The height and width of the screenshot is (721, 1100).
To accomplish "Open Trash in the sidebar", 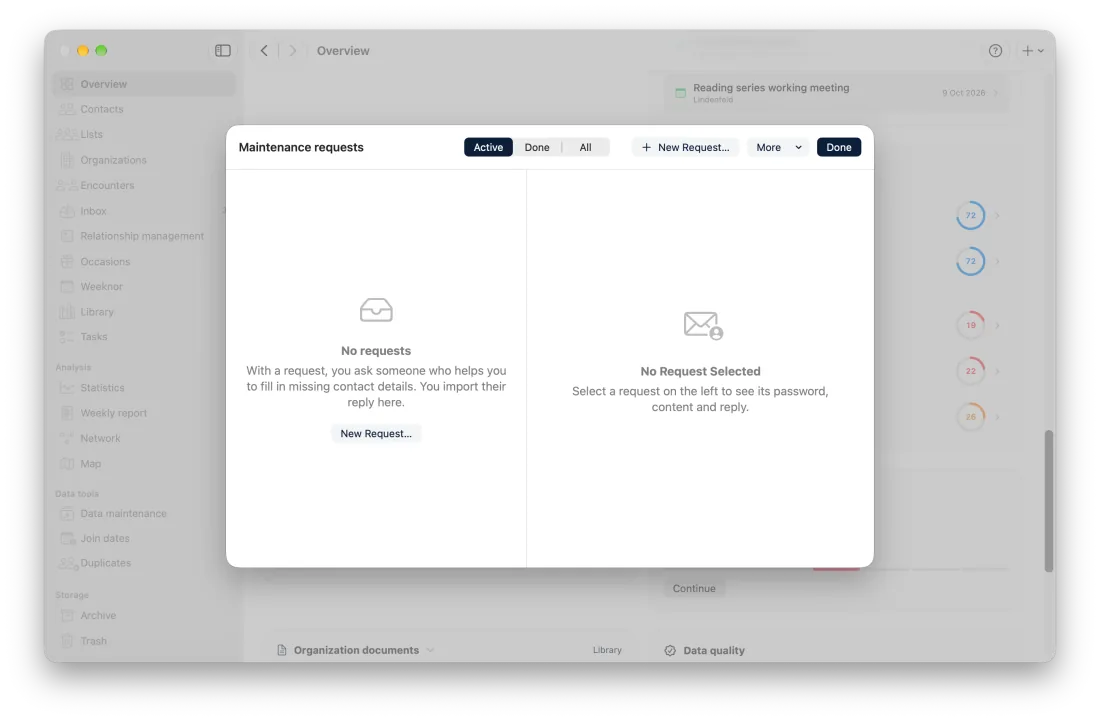I will click(144, 641).
